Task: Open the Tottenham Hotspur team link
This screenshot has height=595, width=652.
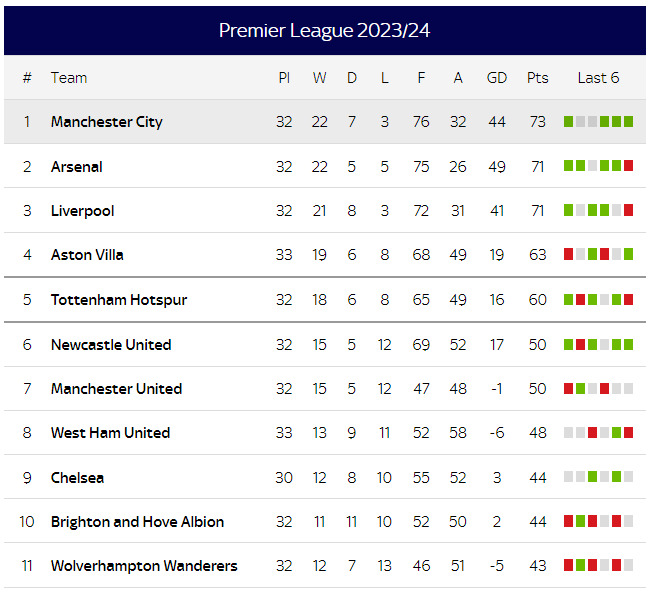Action: click(x=118, y=300)
